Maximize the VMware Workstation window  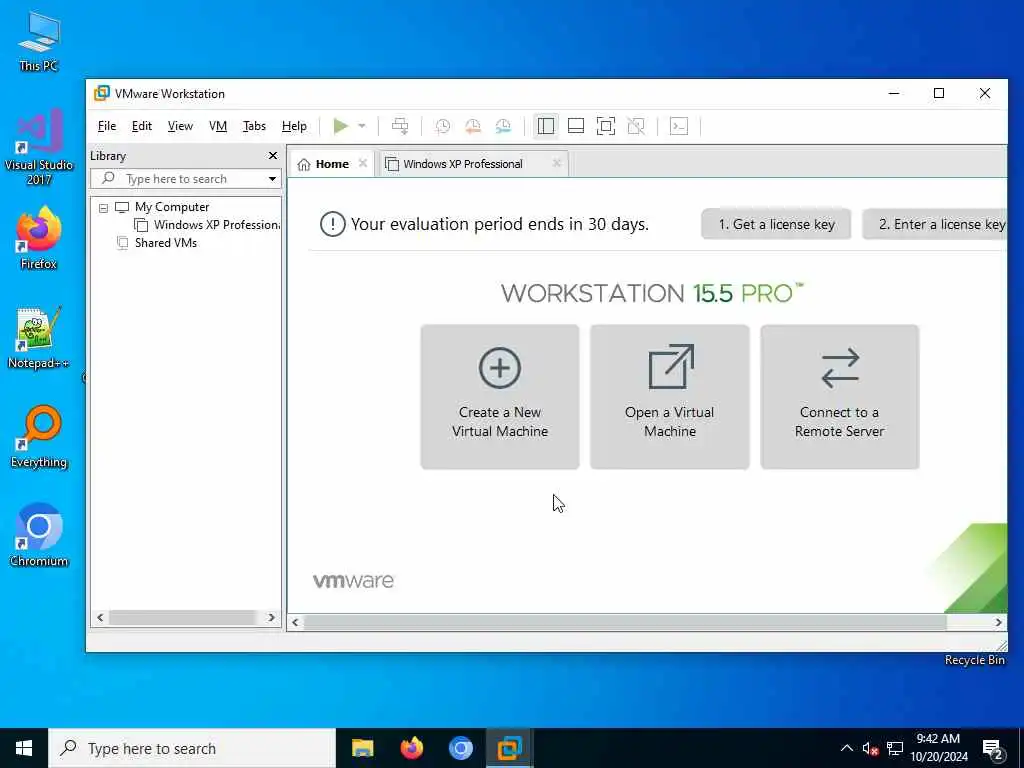939,93
